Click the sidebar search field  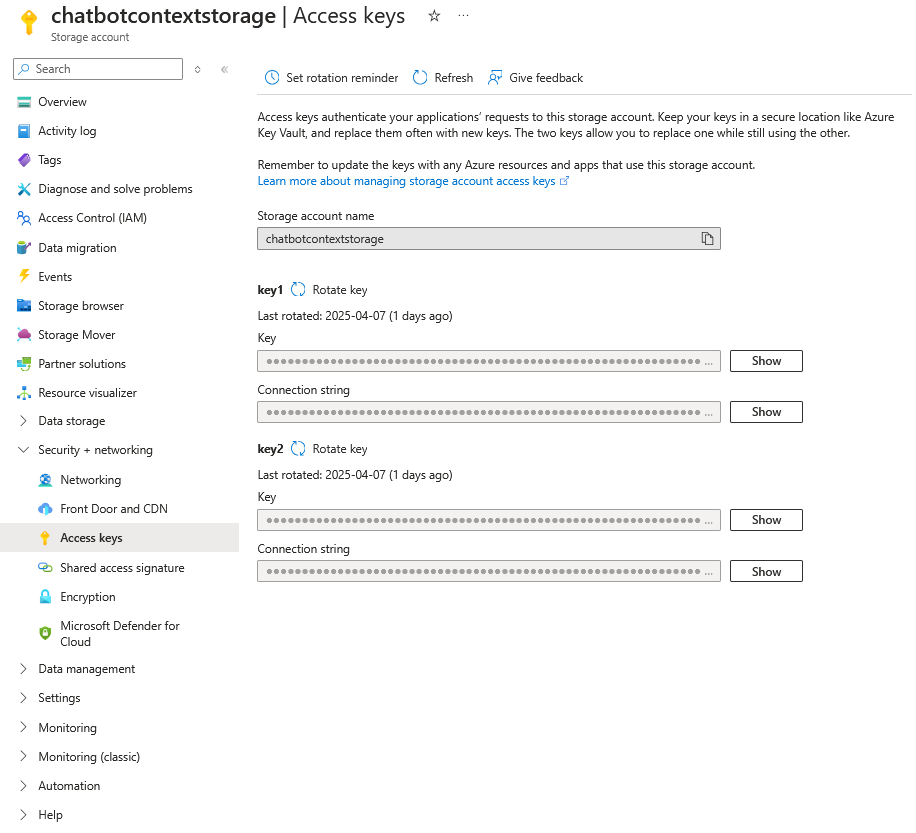[97, 68]
